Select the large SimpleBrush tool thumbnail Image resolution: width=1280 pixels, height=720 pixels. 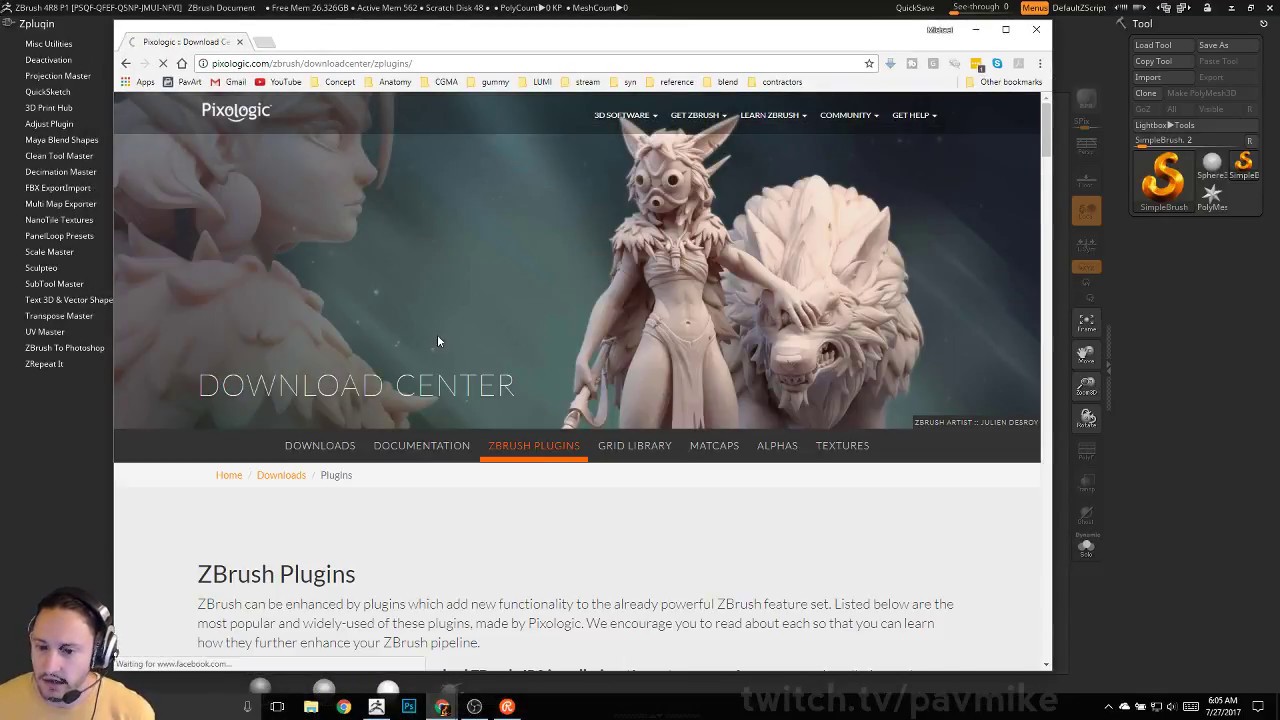[1163, 180]
